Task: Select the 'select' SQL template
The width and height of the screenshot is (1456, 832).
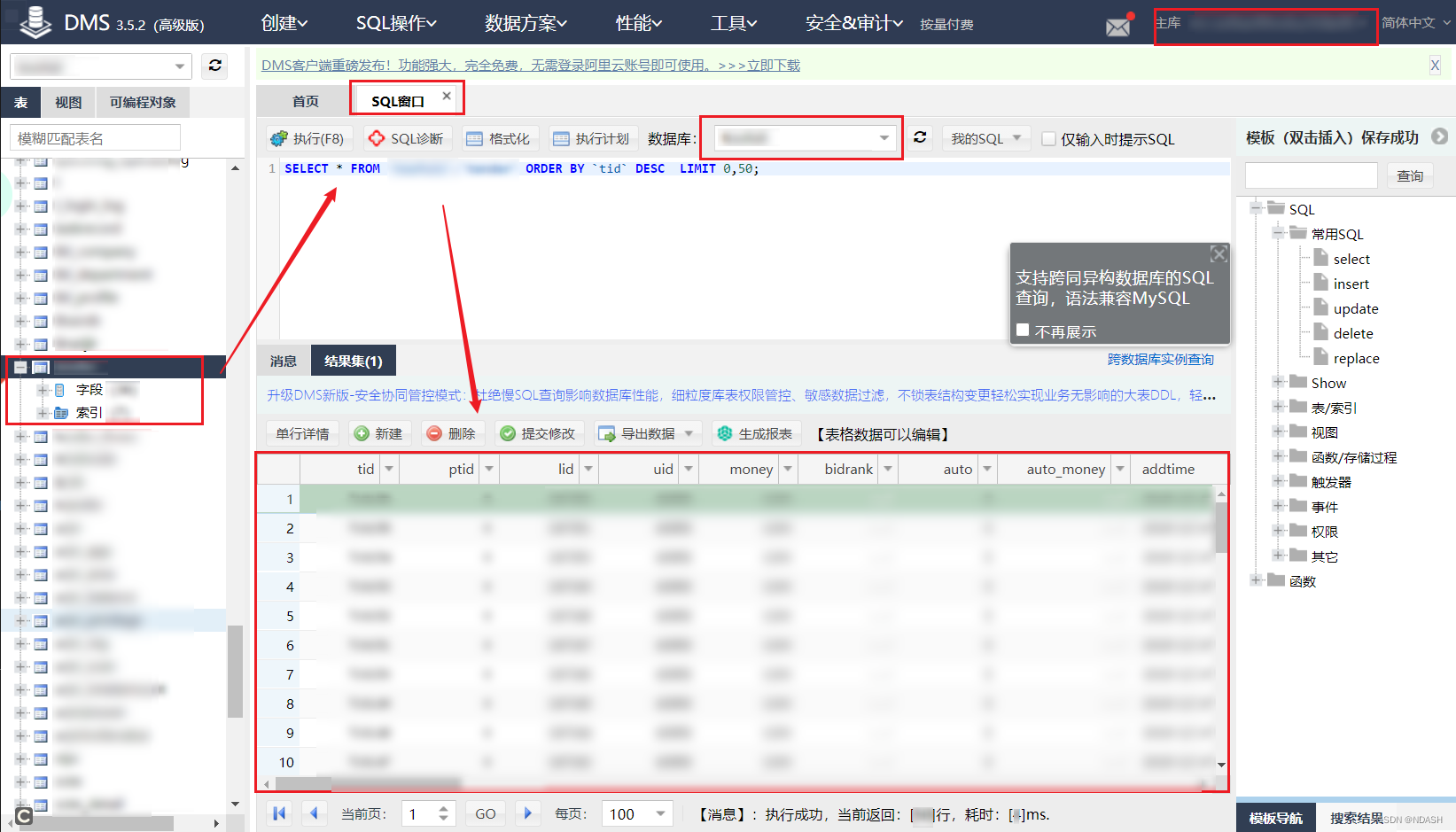Action: [x=1351, y=259]
